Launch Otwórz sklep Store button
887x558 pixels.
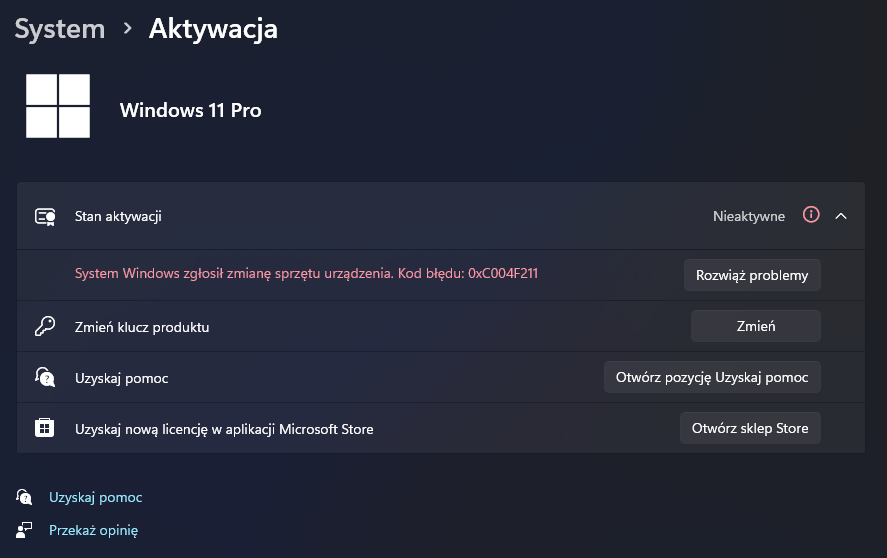[x=750, y=428]
